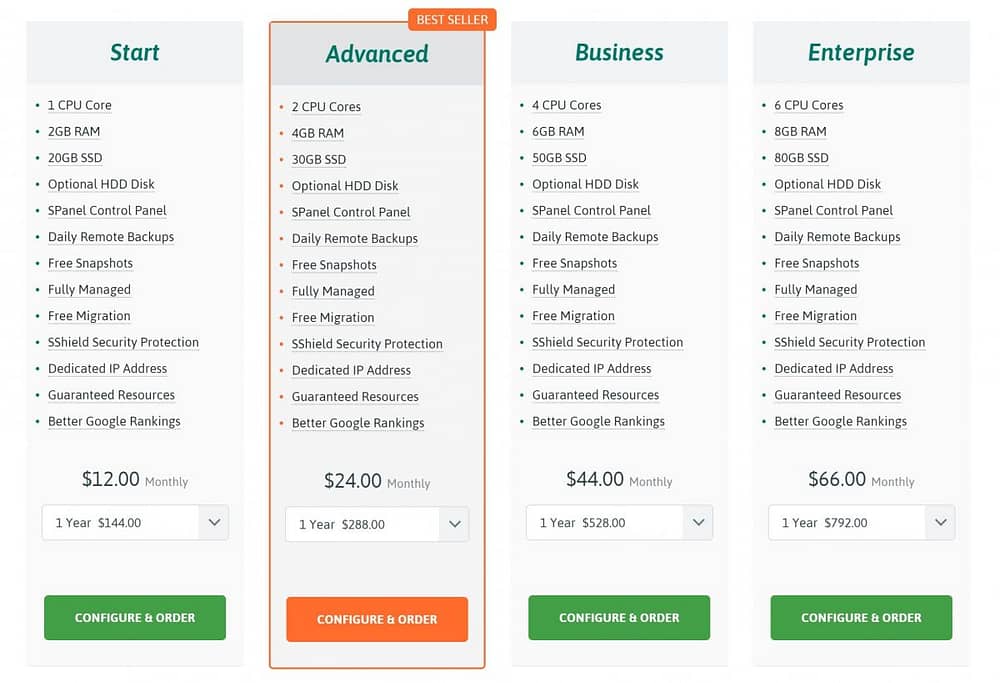Image resolution: width=1000 pixels, height=683 pixels.
Task: Expand Start plan billing dropdown arrow
Action: coord(214,522)
